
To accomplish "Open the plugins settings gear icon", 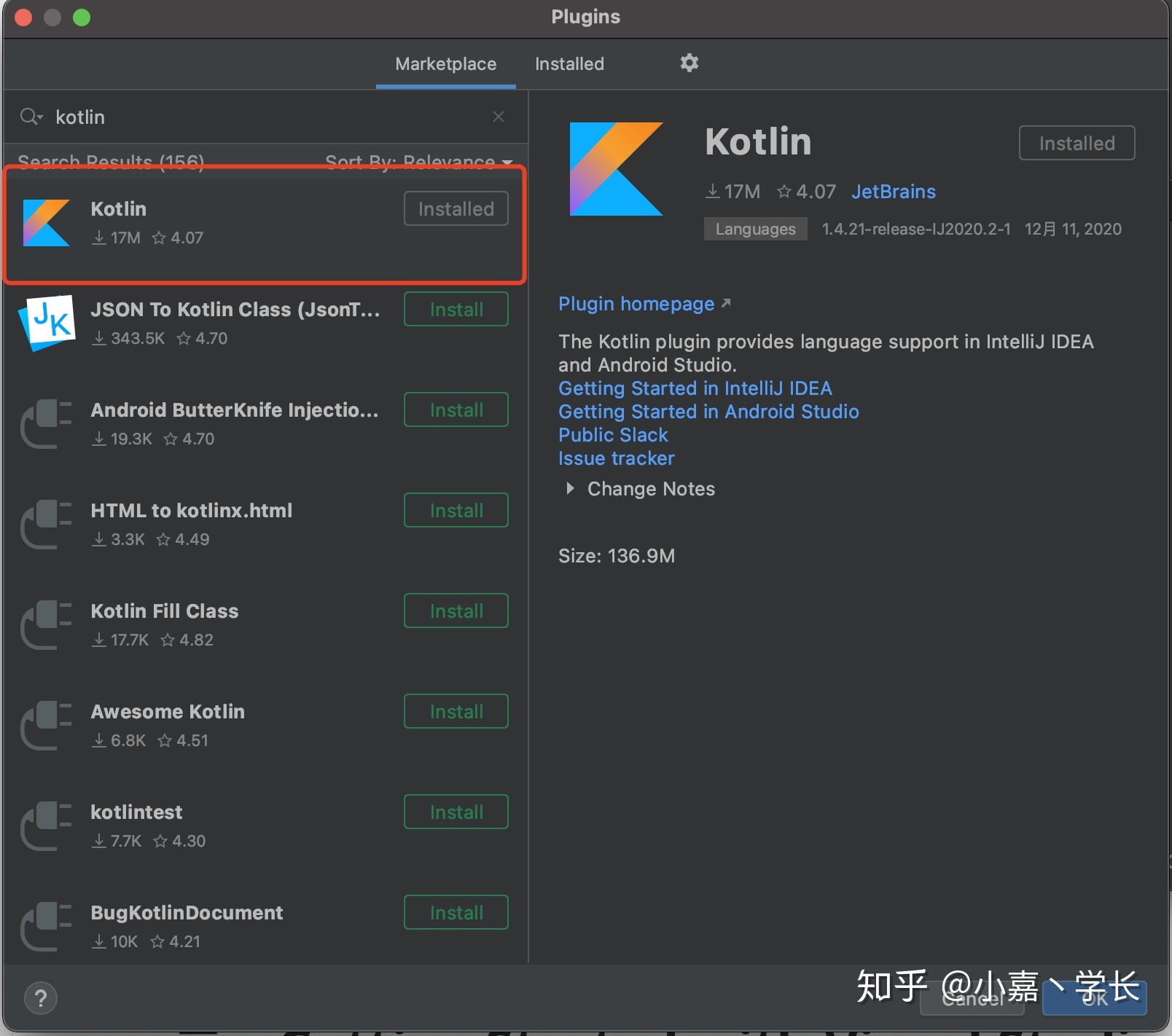I will 689,63.
